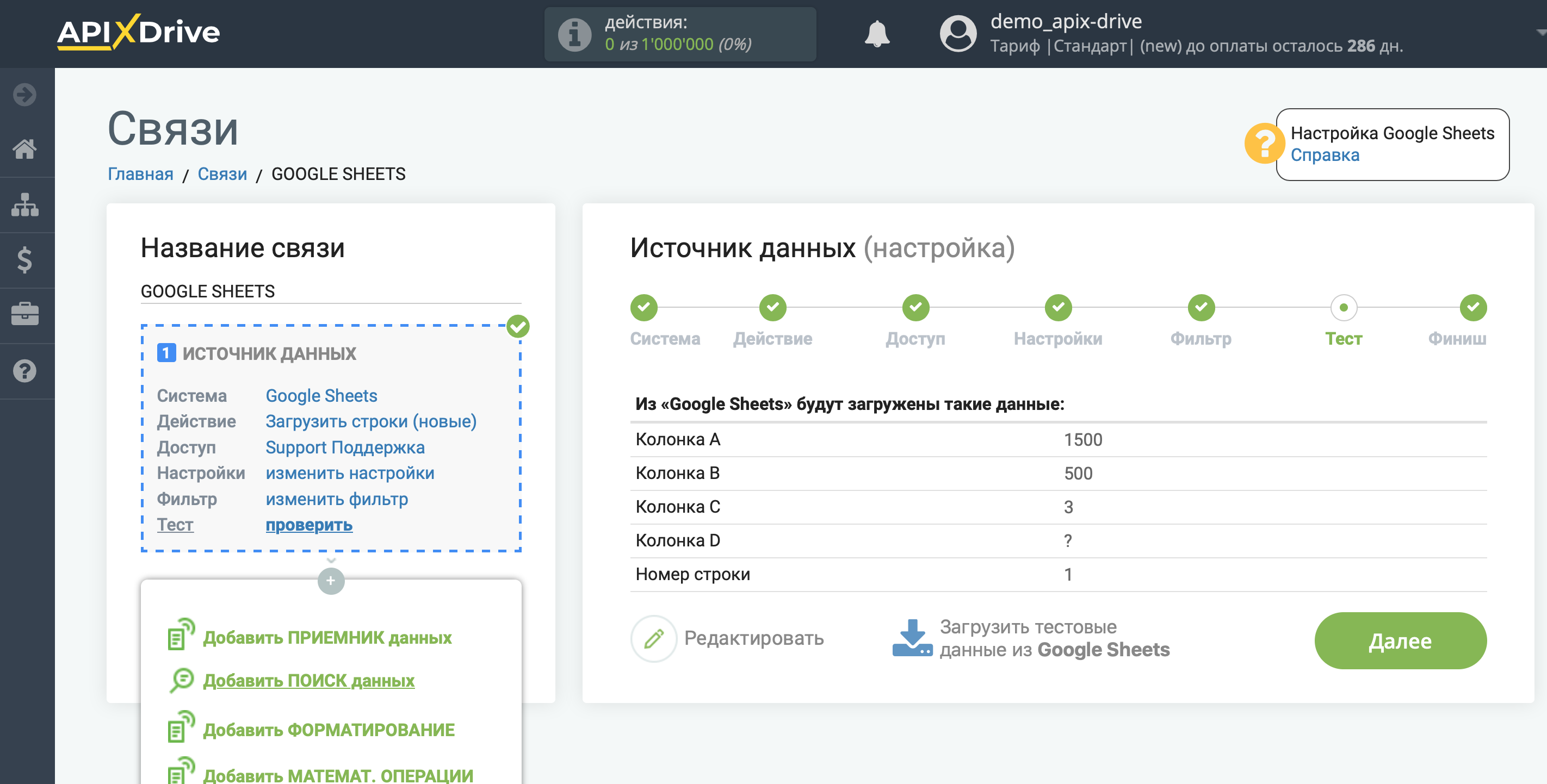1547x784 pixels.
Task: Click the user avatar icon
Action: pyautogui.click(x=958, y=34)
